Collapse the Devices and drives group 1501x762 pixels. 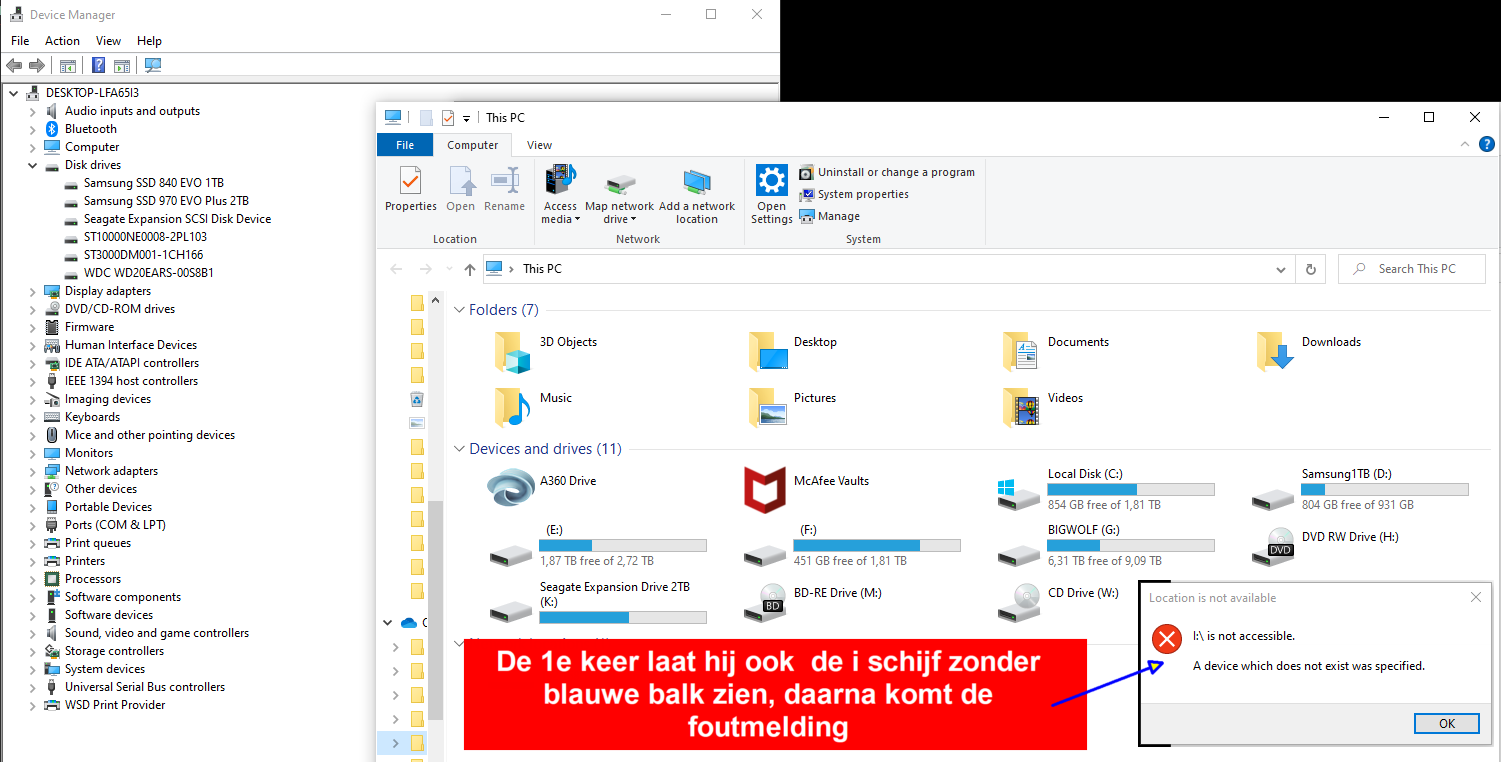pyautogui.click(x=459, y=449)
